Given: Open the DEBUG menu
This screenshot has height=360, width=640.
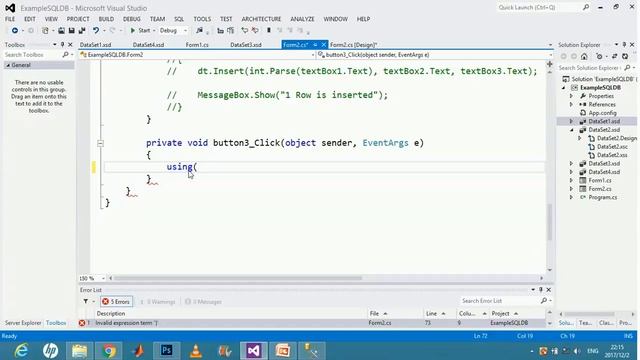Looking at the screenshot, I should (x=131, y=19).
